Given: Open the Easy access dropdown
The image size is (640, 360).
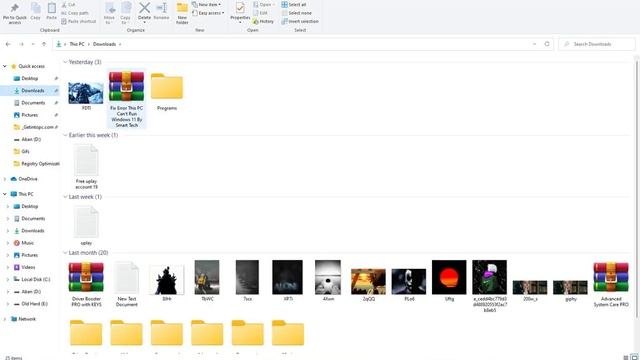Looking at the screenshot, I should (x=208, y=13).
